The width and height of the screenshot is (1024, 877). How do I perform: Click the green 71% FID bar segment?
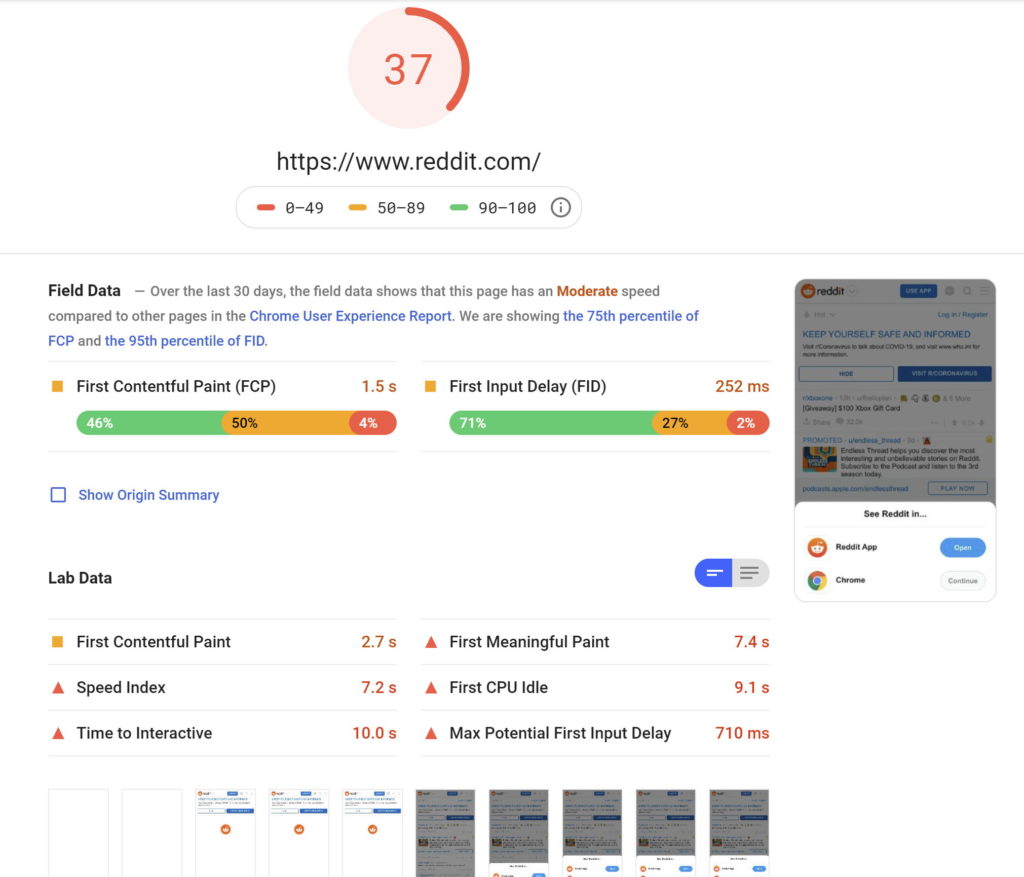tap(551, 423)
